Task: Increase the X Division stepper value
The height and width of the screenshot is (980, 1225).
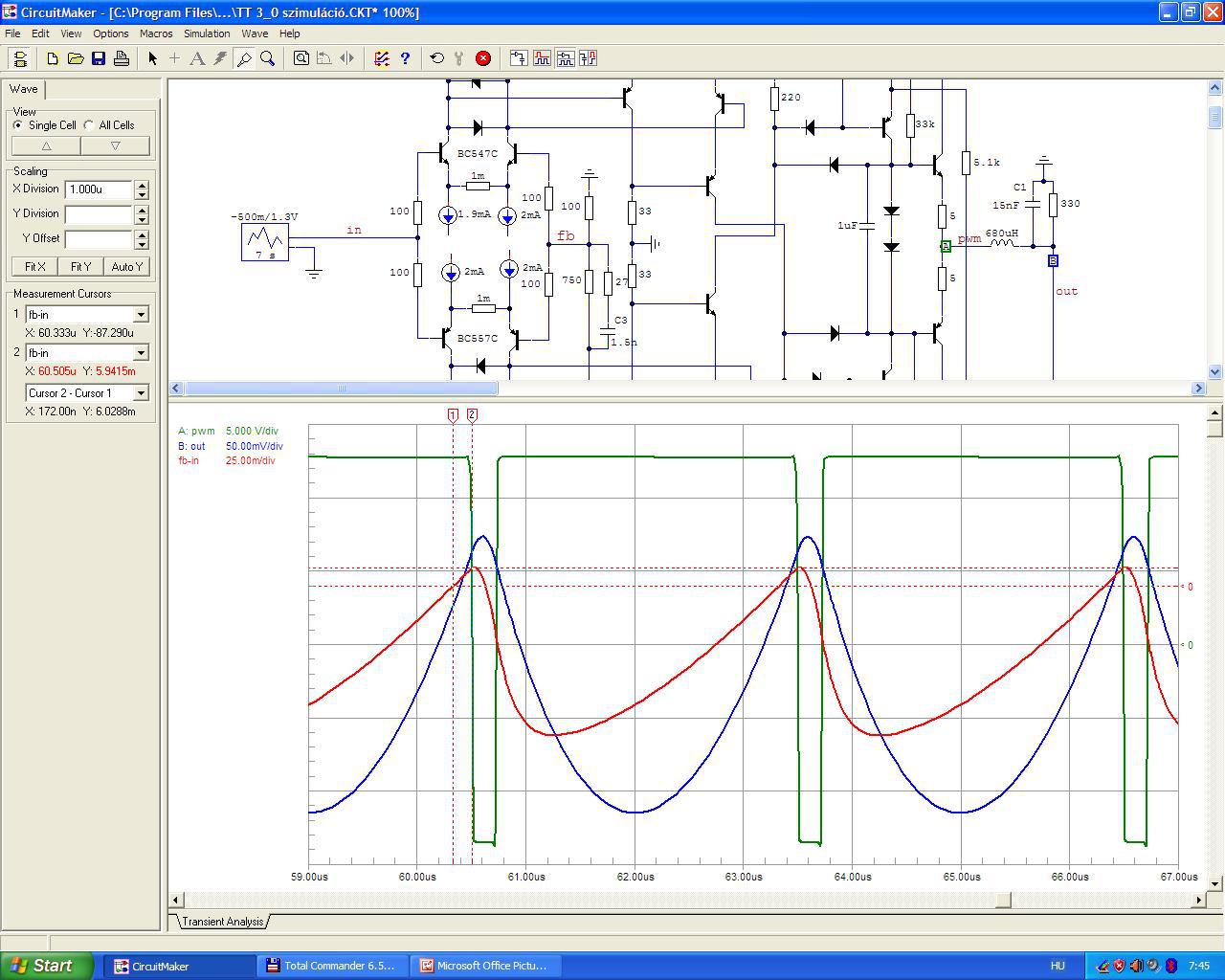Action: [142, 185]
